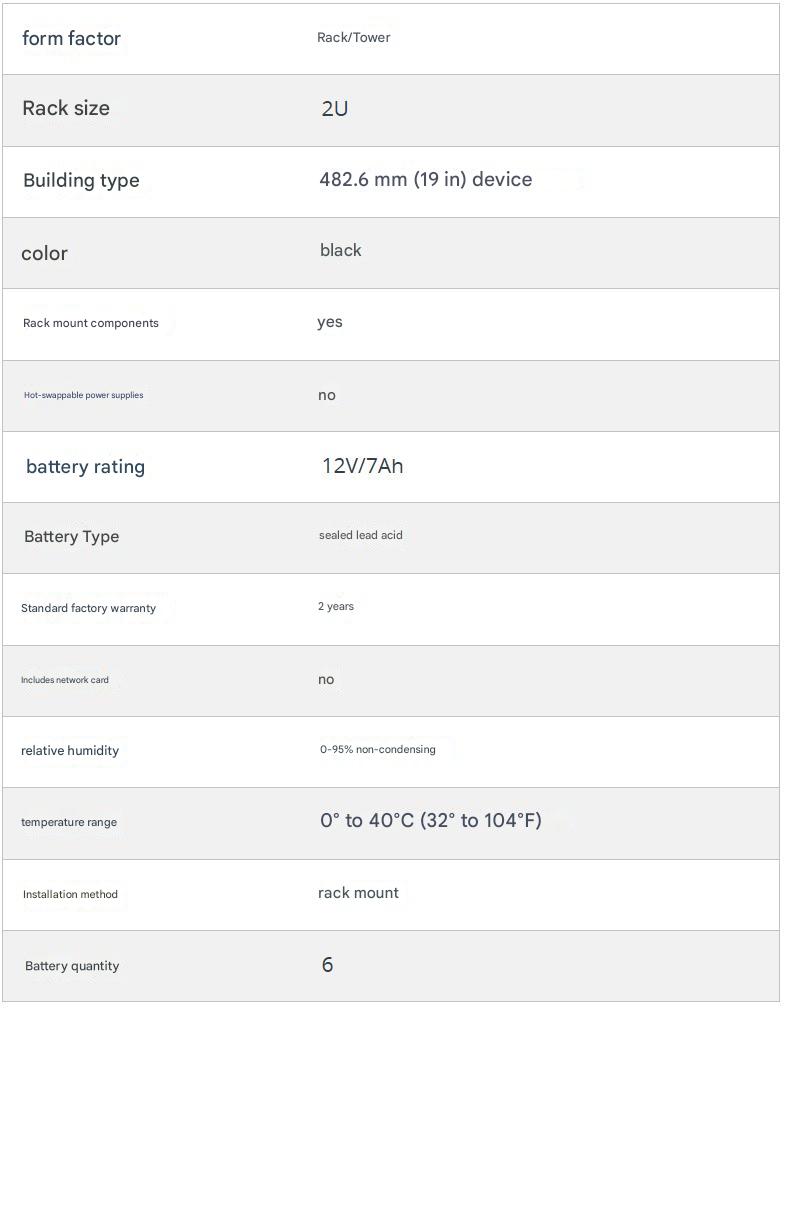Select the "12V/7Ah" battery rating value
This screenshot has height=1211, width=785.
pos(362,466)
